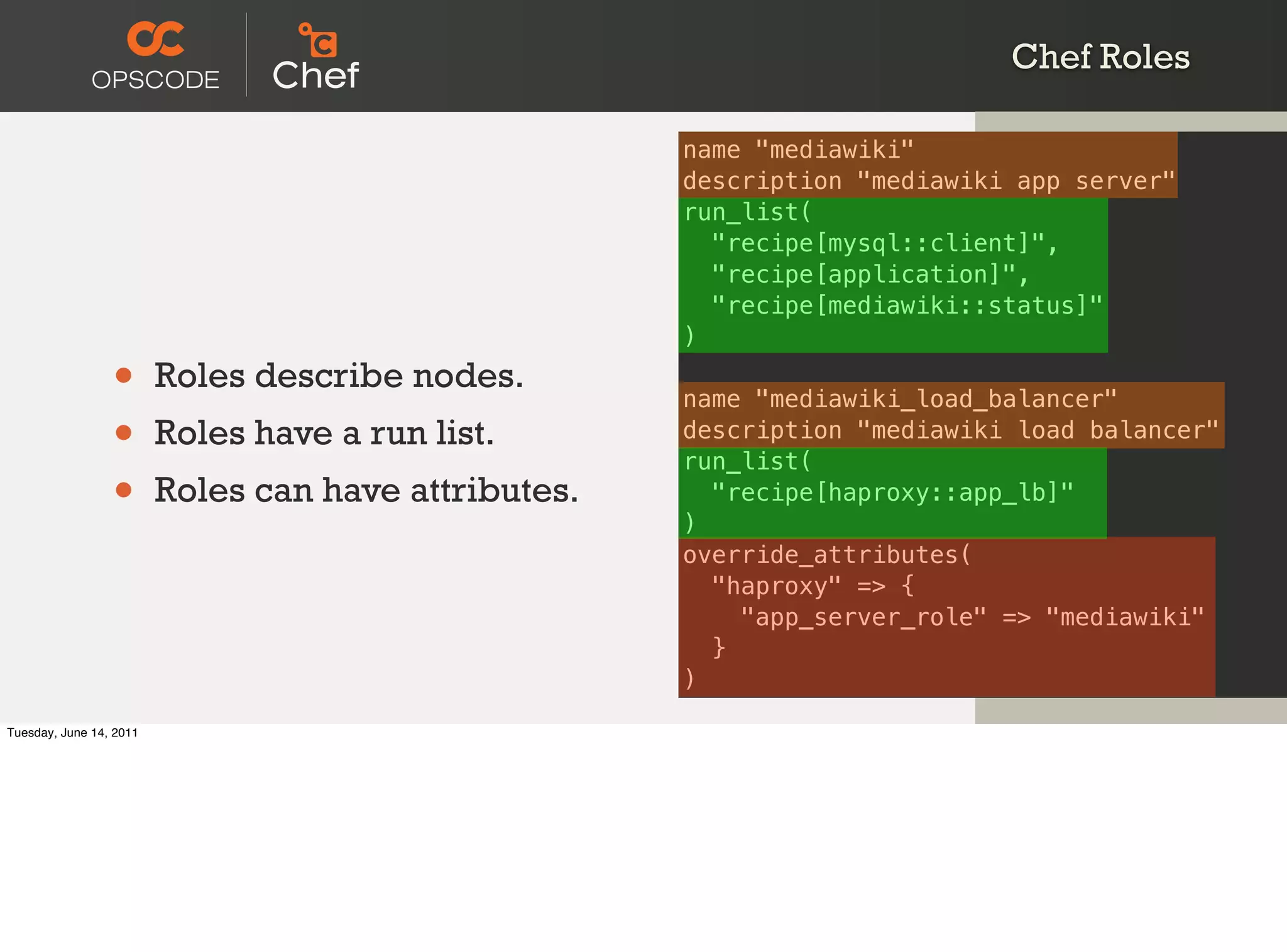Click description "mediawiki load balancer" line
1287x952 pixels.
coord(951,430)
